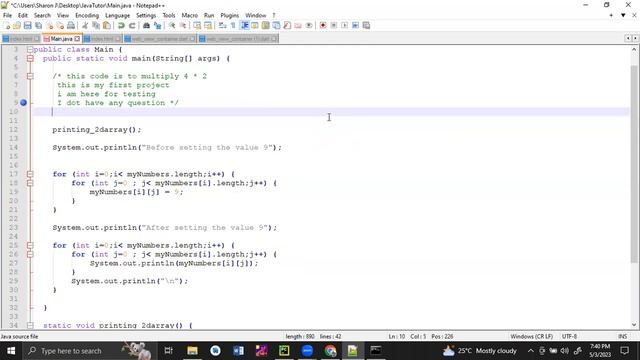
Task: Toggle word wrap in the toolbar
Action: point(222,25)
